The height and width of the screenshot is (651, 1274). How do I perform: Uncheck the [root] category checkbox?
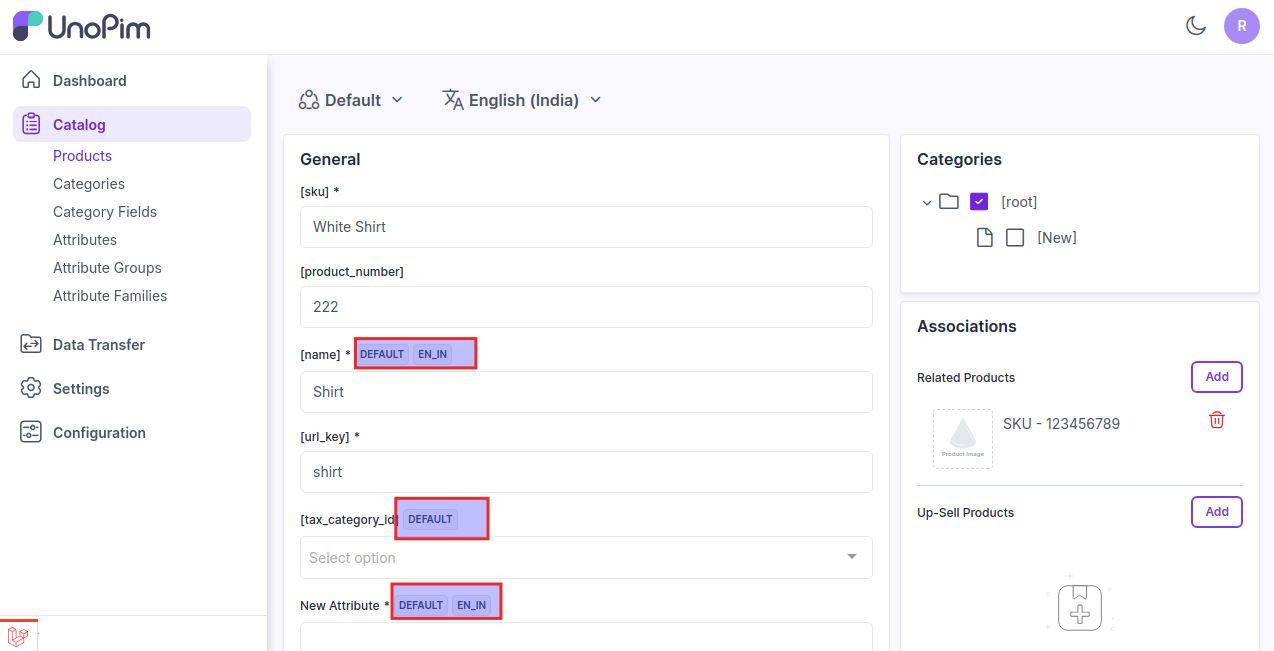tap(979, 202)
